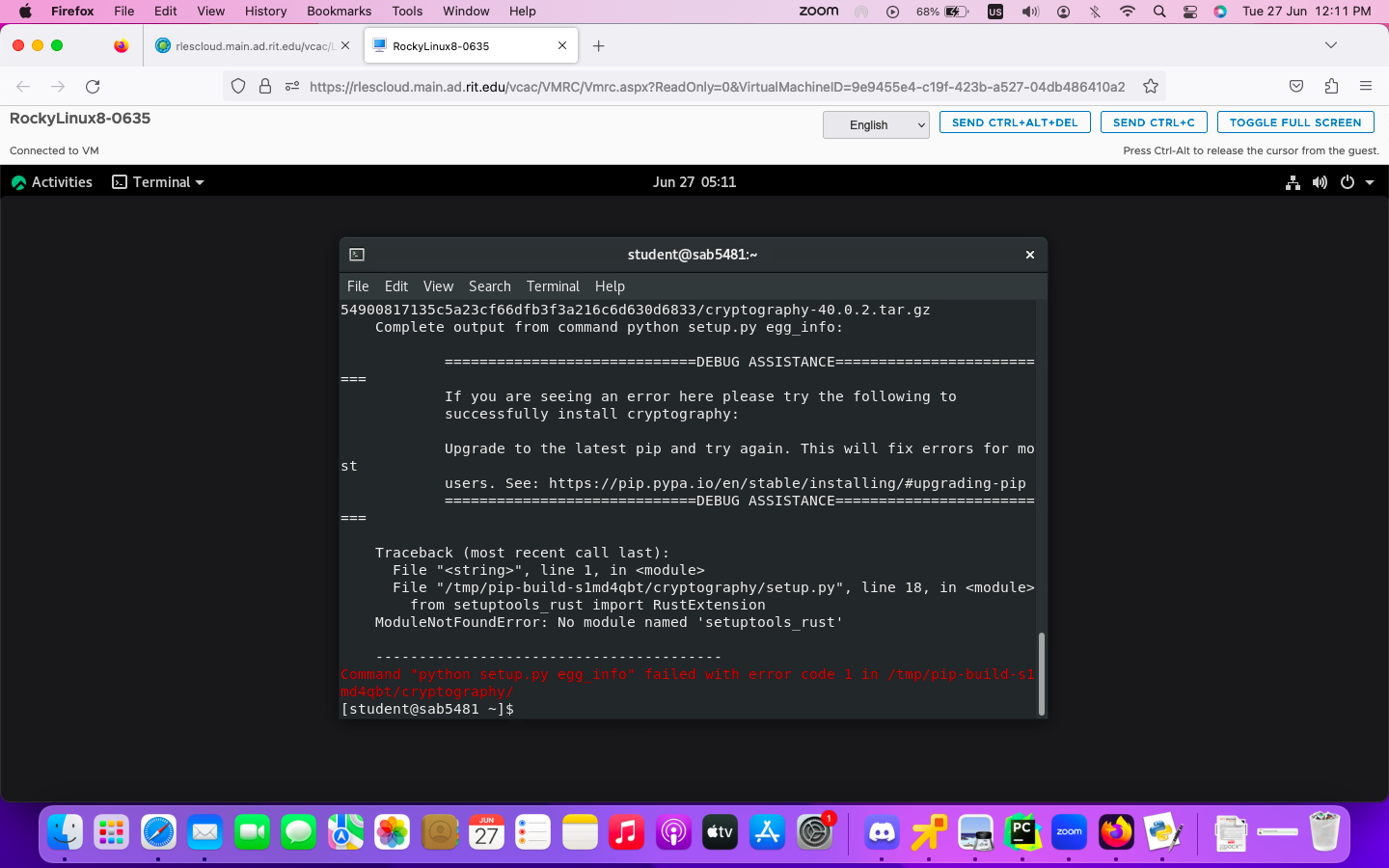Image resolution: width=1389 pixels, height=868 pixels.
Task: Open Firefox's list all tabs chevron
Action: click(x=1331, y=44)
